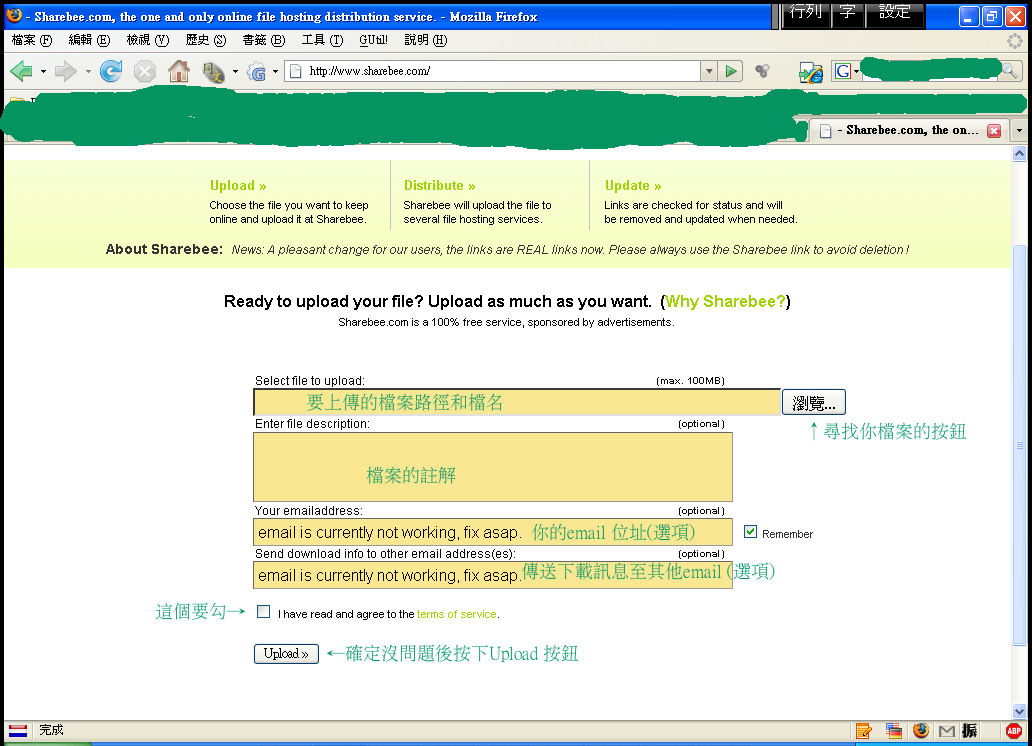
Task: Click the Chinese translation toolbar icon
Action: 213,71
